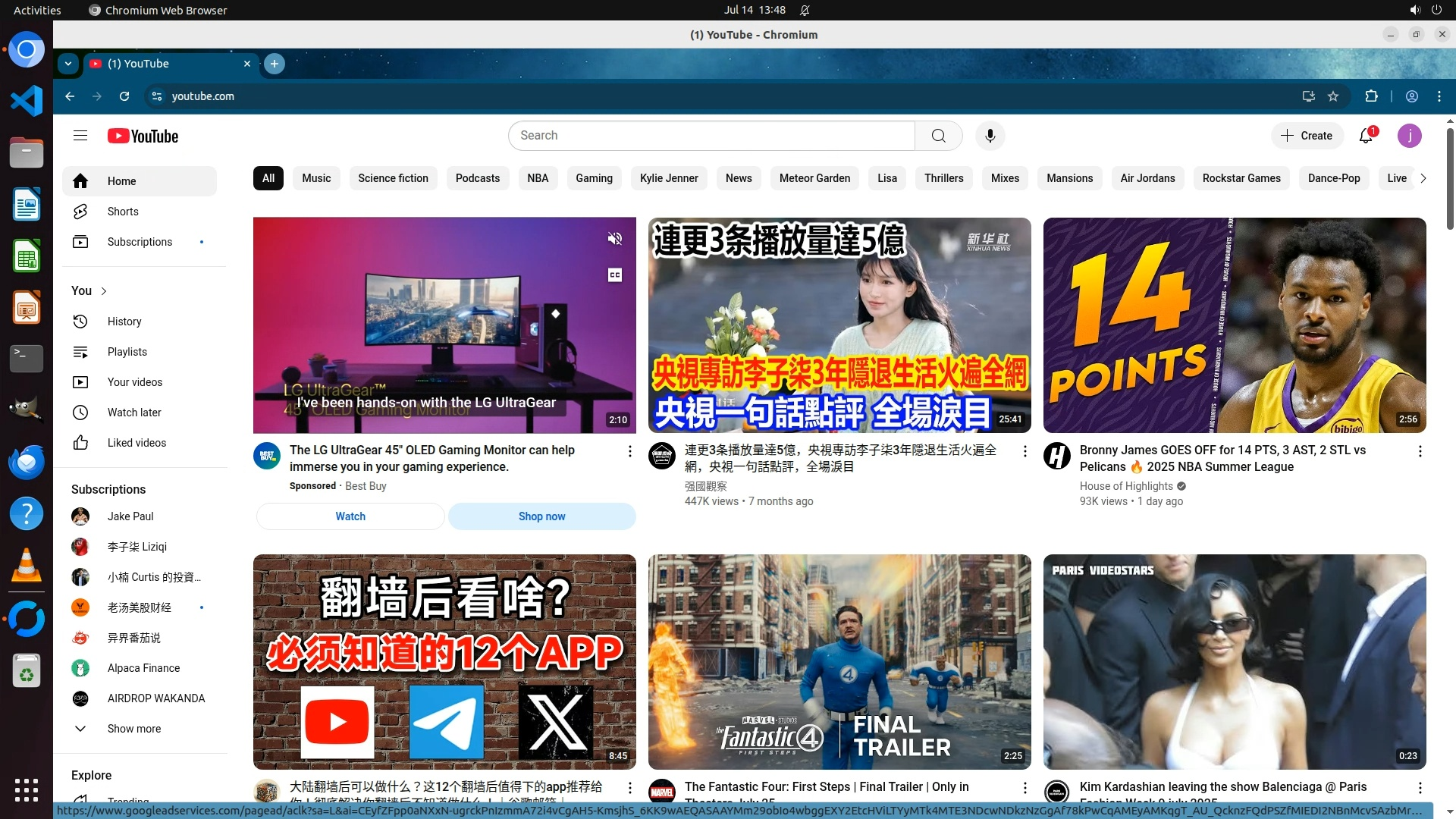
Task: Expand Show more subscriptions
Action: pos(133,729)
